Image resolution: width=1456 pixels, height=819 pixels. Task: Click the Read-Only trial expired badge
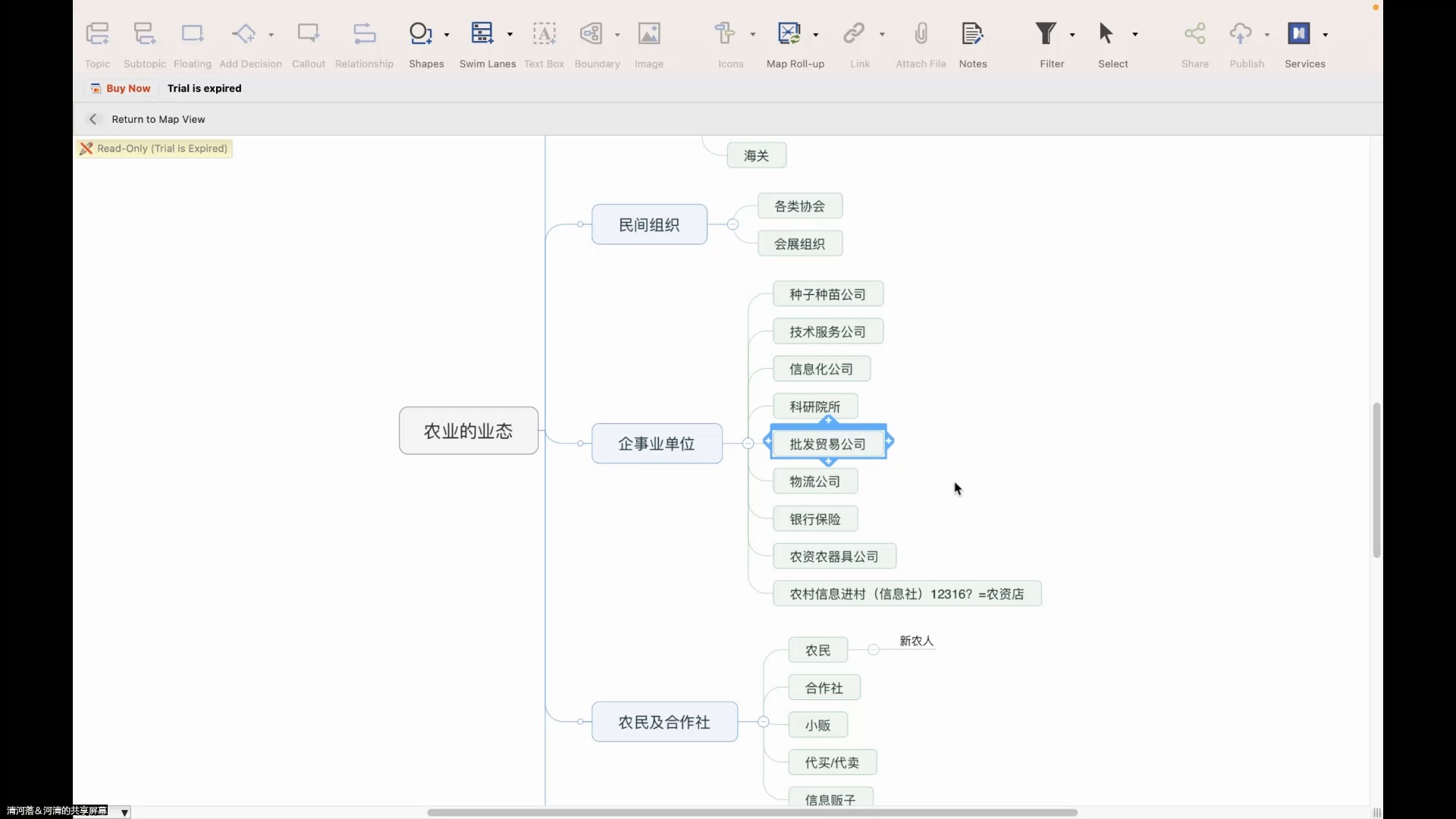click(154, 149)
